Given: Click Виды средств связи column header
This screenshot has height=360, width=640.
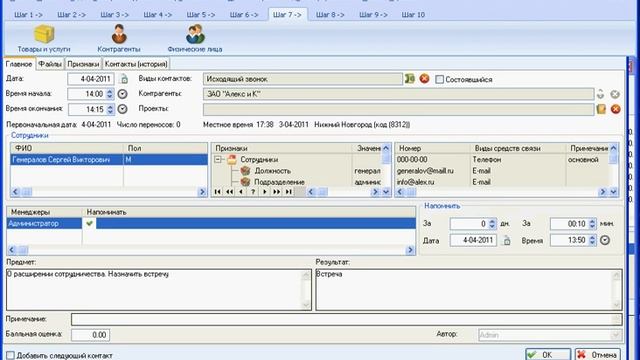Looking at the screenshot, I should [518, 148].
